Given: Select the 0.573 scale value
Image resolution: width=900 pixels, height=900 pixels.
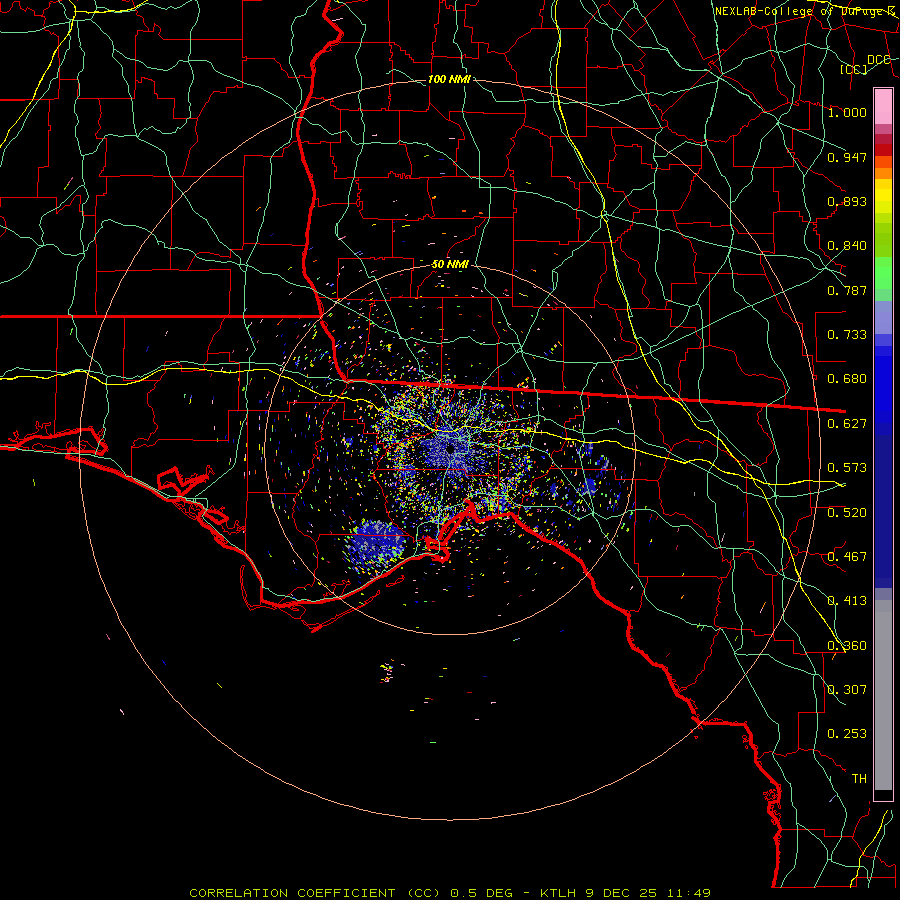Looking at the screenshot, I should (847, 468).
